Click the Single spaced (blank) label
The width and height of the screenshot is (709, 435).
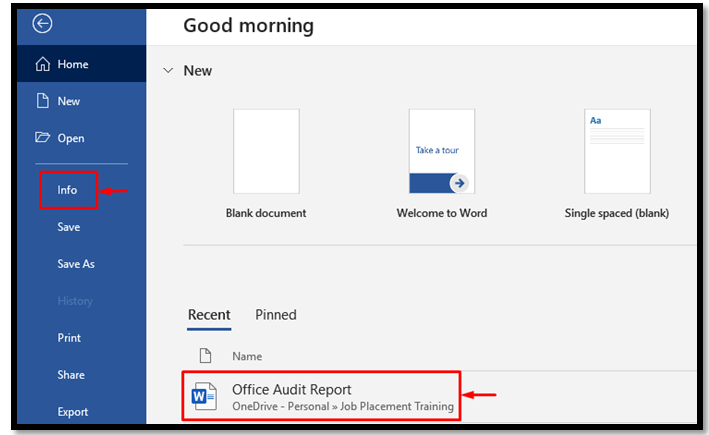pyautogui.click(x=617, y=213)
